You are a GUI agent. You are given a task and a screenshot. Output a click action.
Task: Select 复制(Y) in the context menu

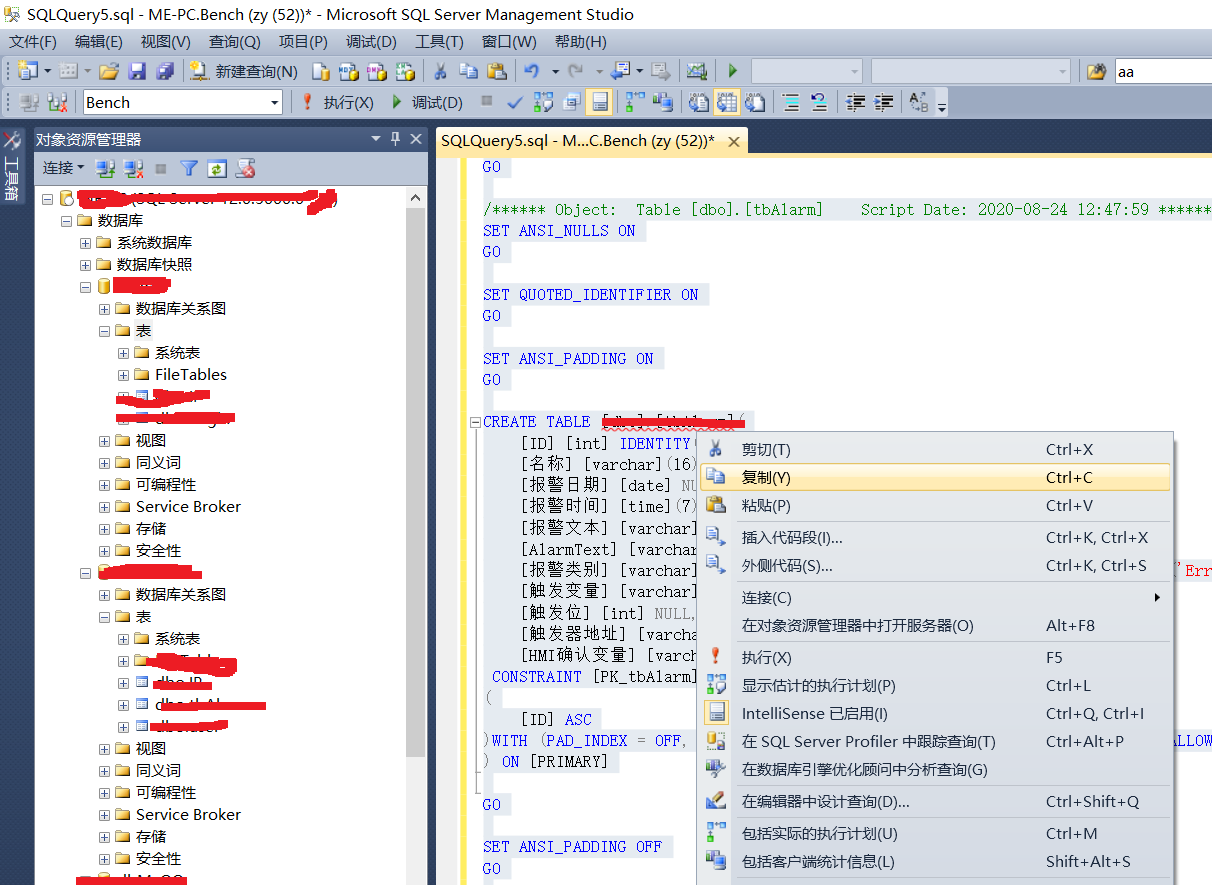coord(935,478)
